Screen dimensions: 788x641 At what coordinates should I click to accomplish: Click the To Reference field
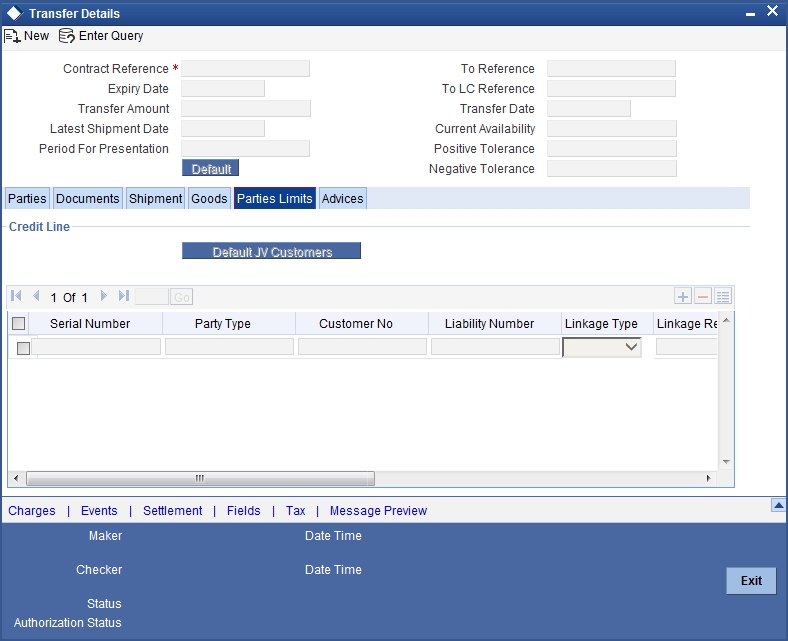coord(611,68)
